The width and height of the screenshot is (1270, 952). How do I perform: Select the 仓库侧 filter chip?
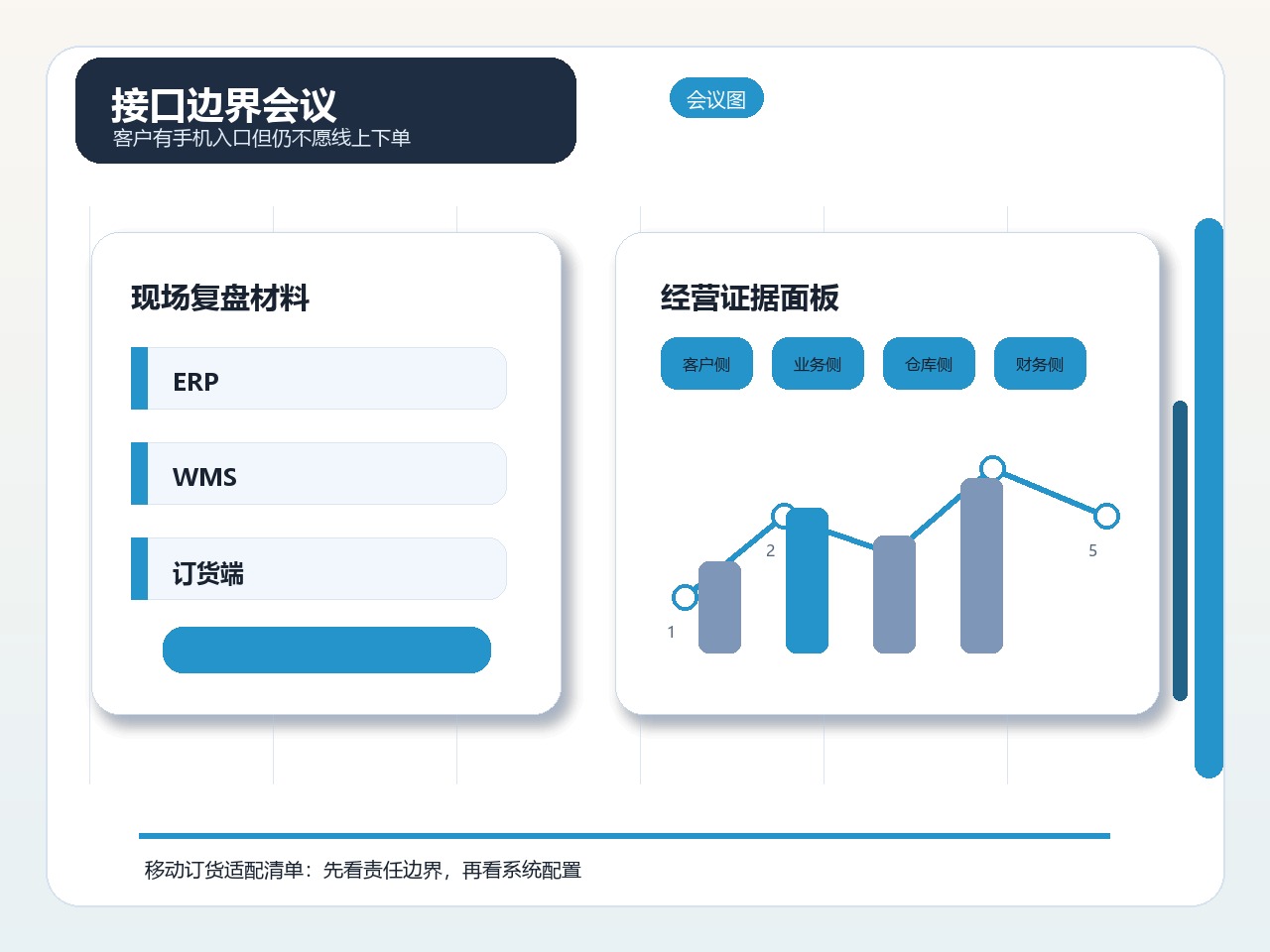[x=929, y=364]
